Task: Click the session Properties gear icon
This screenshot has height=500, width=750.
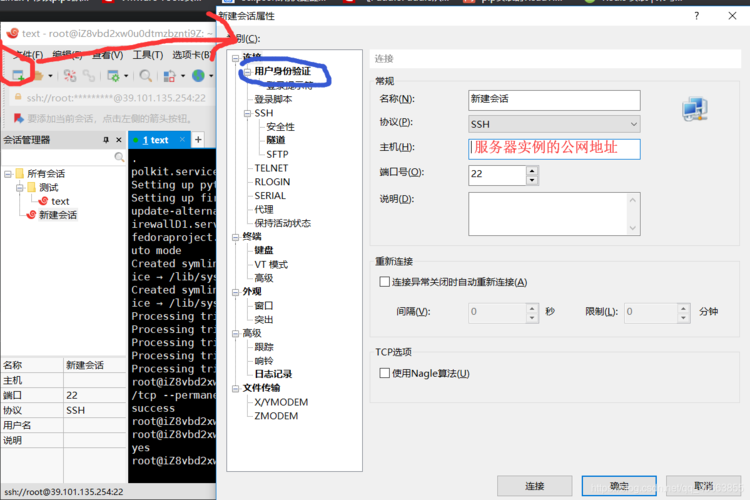Action: (113, 76)
